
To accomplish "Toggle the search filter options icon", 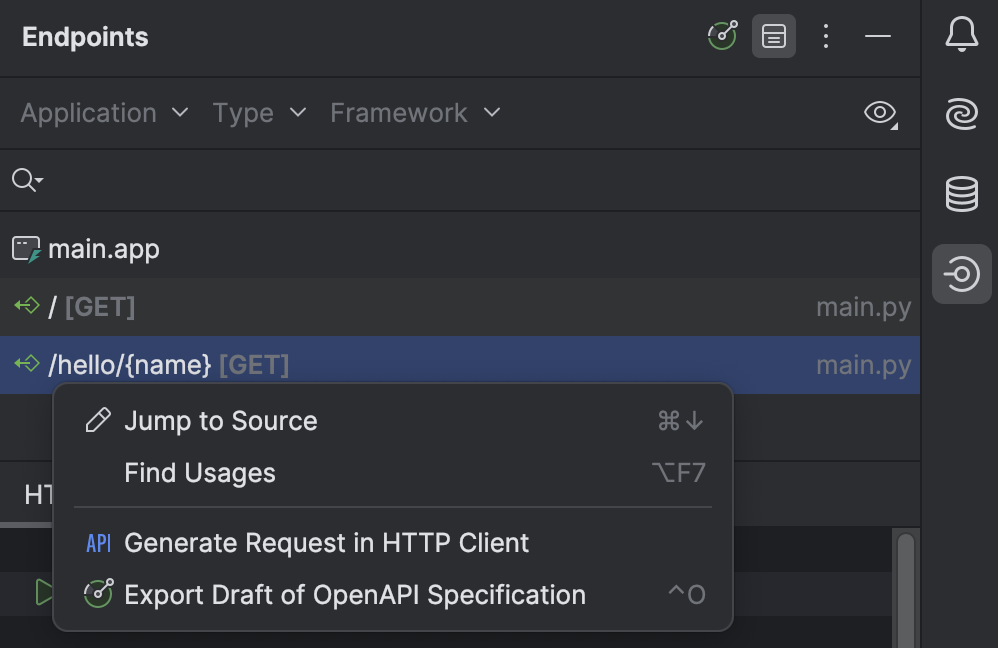I will click(25, 180).
